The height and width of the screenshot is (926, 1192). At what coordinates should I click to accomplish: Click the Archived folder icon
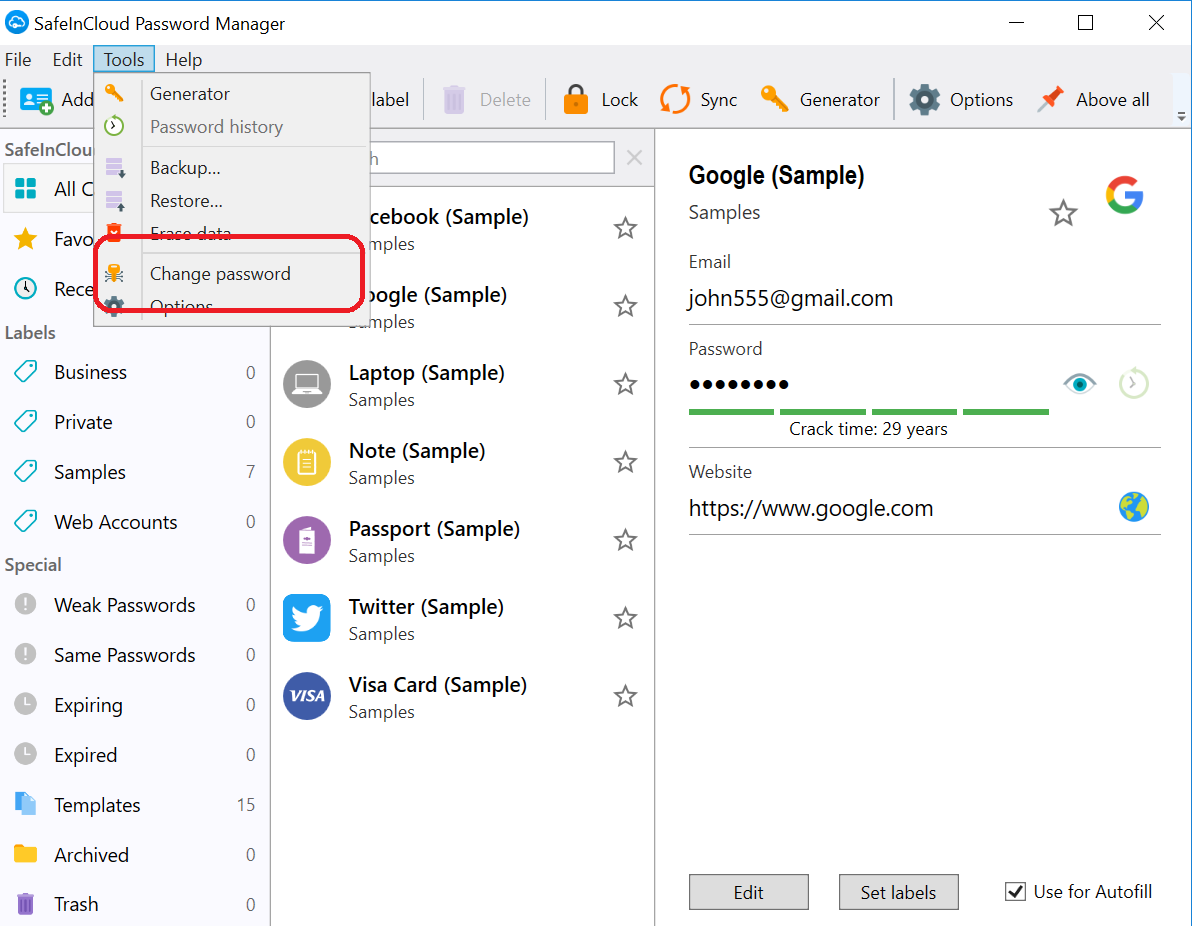pos(26,854)
